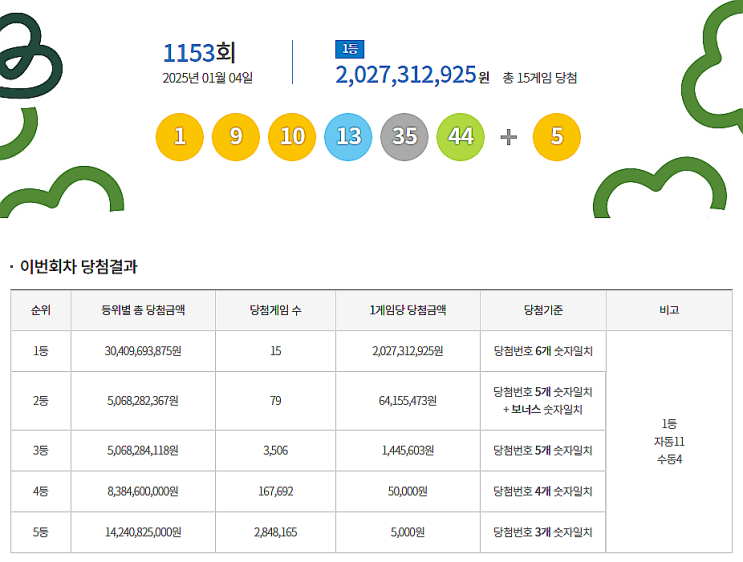Click the green ball number 44

tap(461, 137)
